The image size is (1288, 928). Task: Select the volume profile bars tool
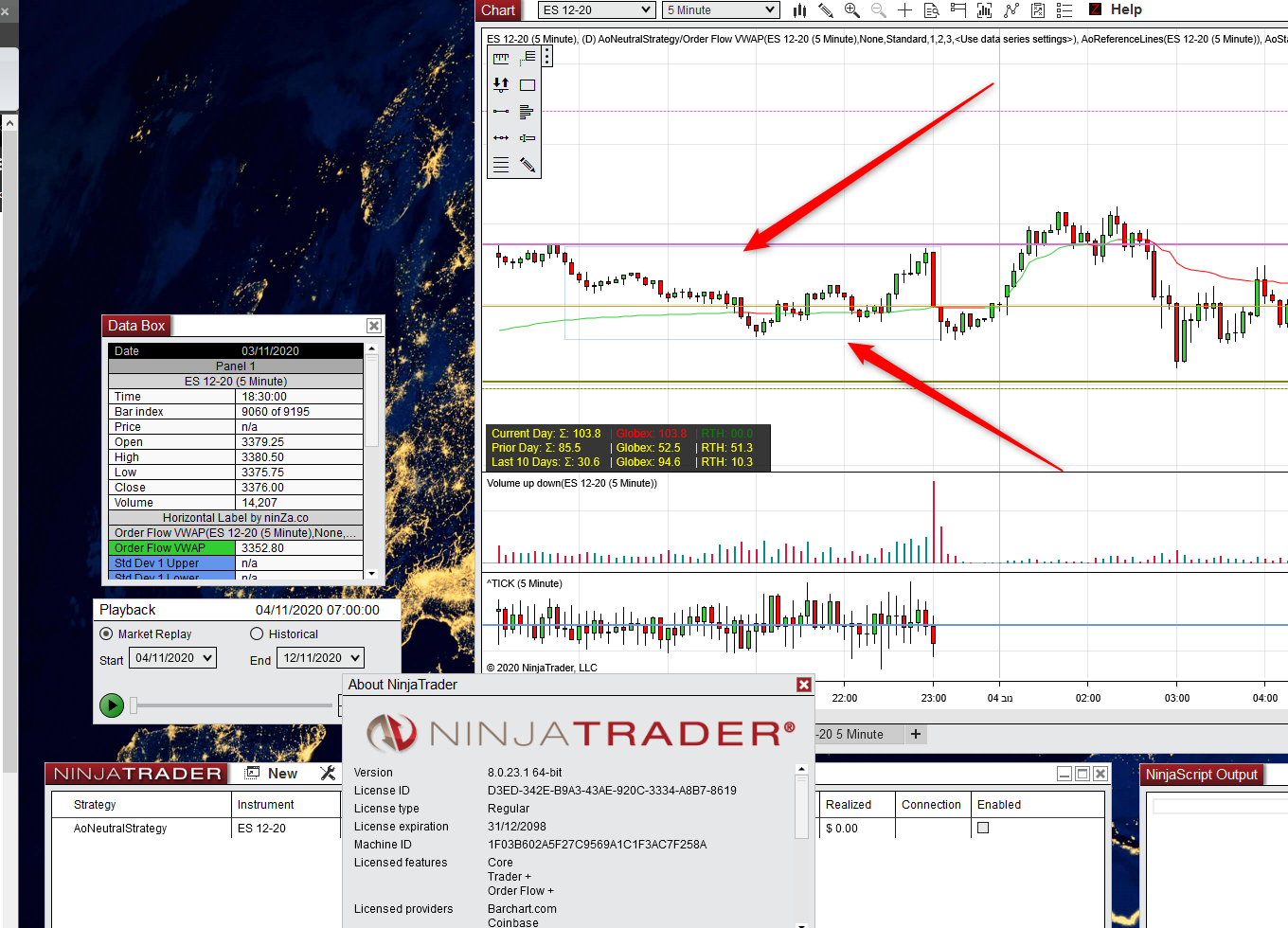(528, 112)
